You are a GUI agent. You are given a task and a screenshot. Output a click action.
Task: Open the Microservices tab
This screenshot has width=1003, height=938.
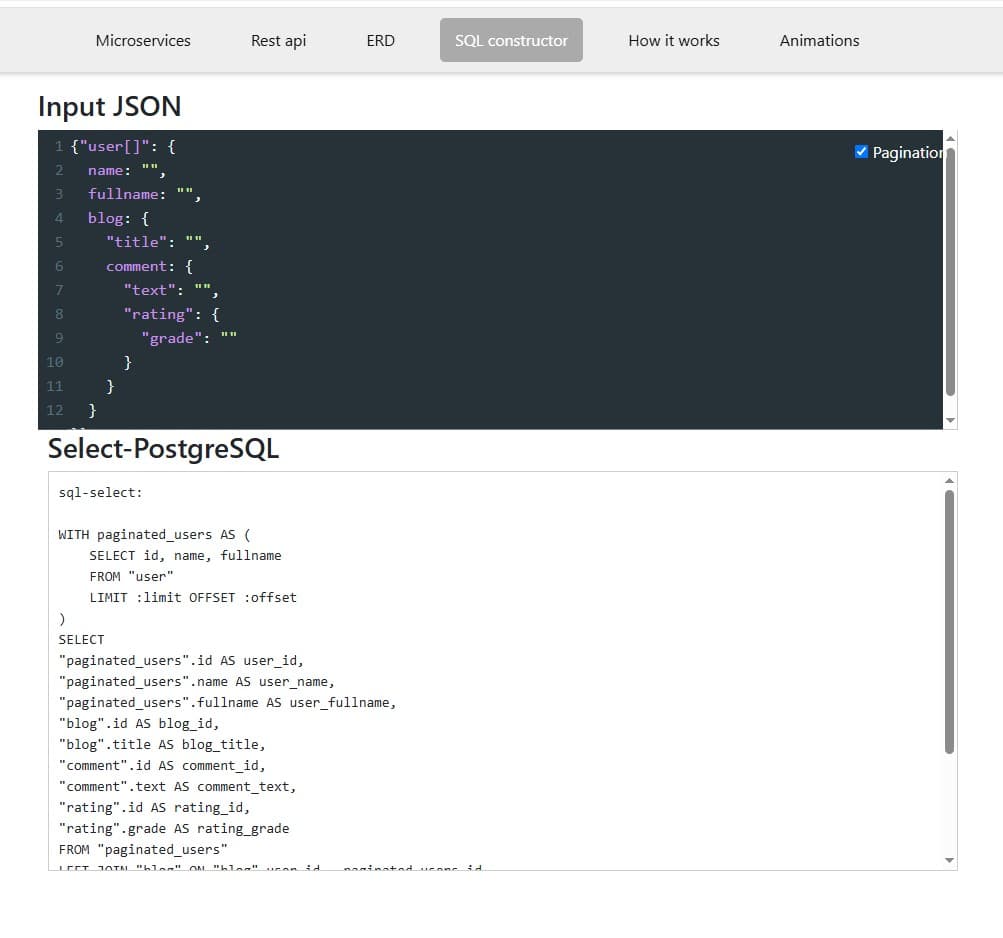[143, 40]
